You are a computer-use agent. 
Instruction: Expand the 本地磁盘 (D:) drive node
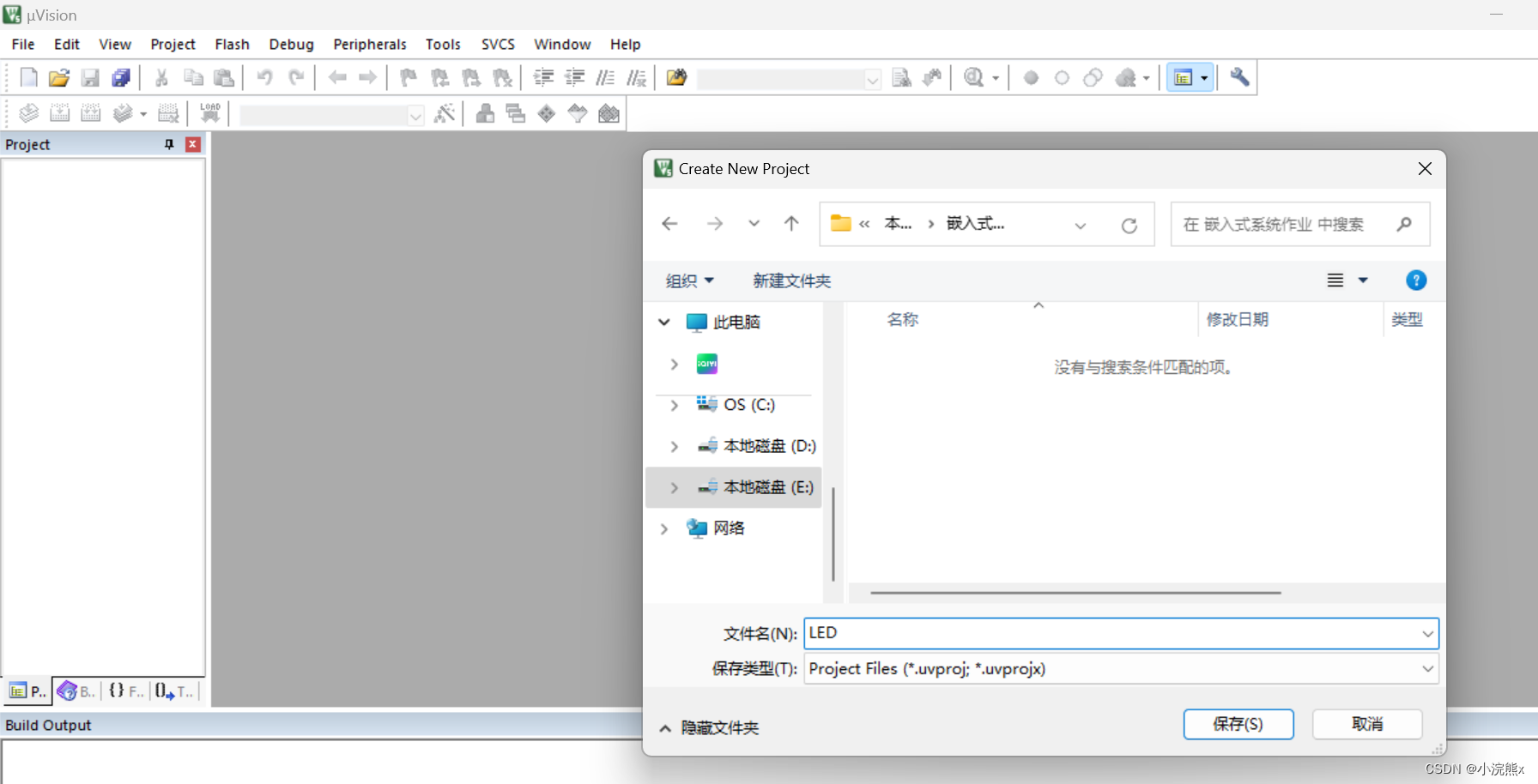click(675, 446)
